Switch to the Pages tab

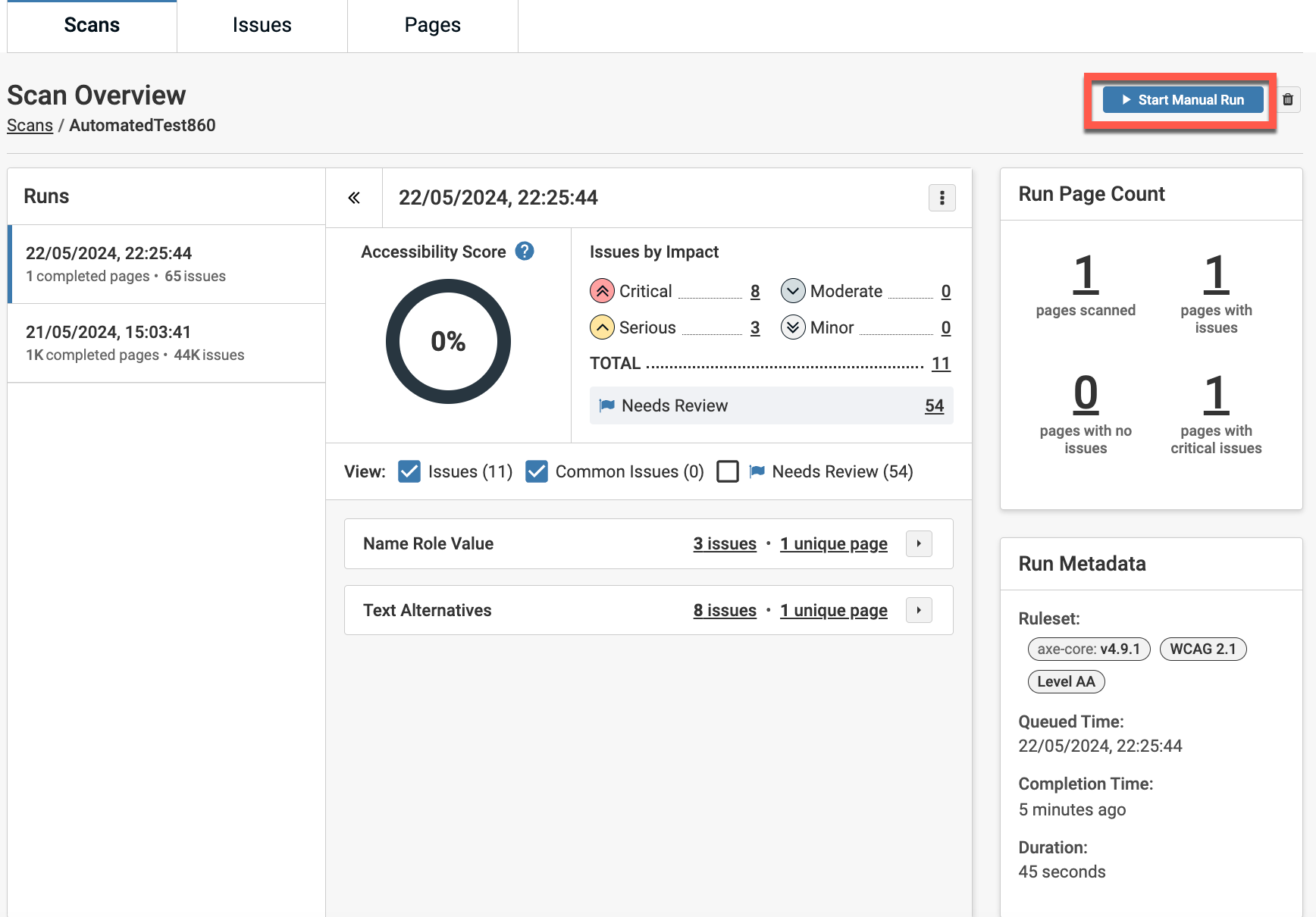pos(432,26)
